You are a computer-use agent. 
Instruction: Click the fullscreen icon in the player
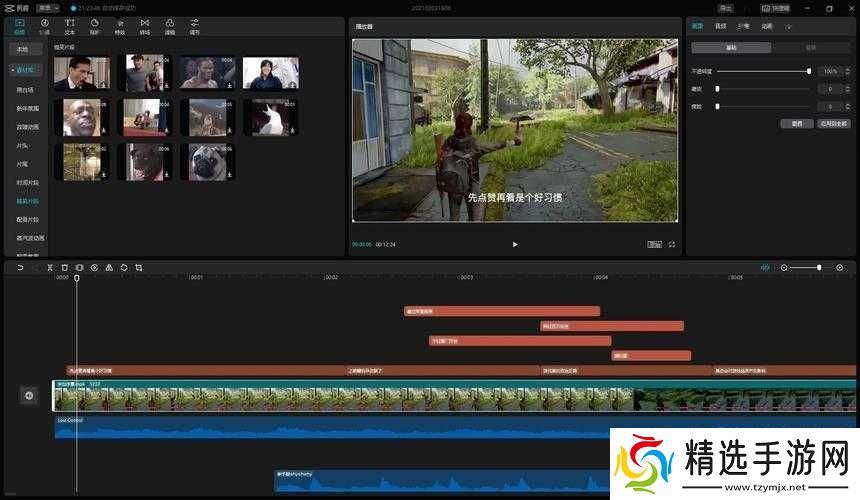coord(672,244)
